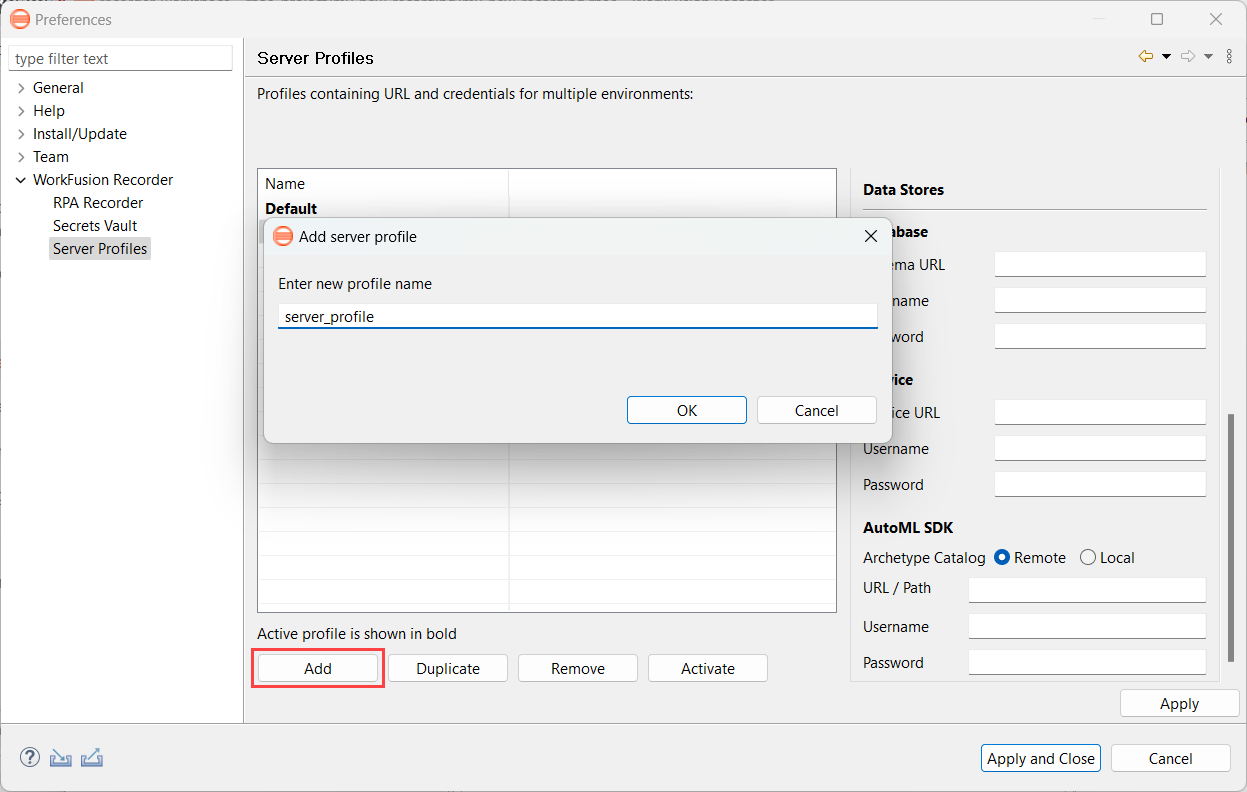
Task: Click the Service URL field
Action: point(1100,412)
